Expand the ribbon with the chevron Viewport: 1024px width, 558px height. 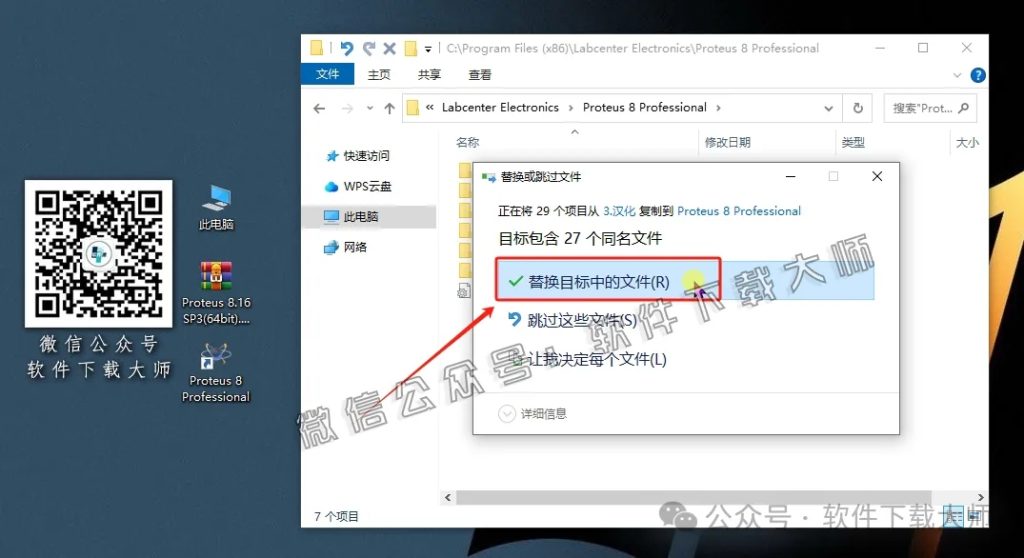[957, 75]
